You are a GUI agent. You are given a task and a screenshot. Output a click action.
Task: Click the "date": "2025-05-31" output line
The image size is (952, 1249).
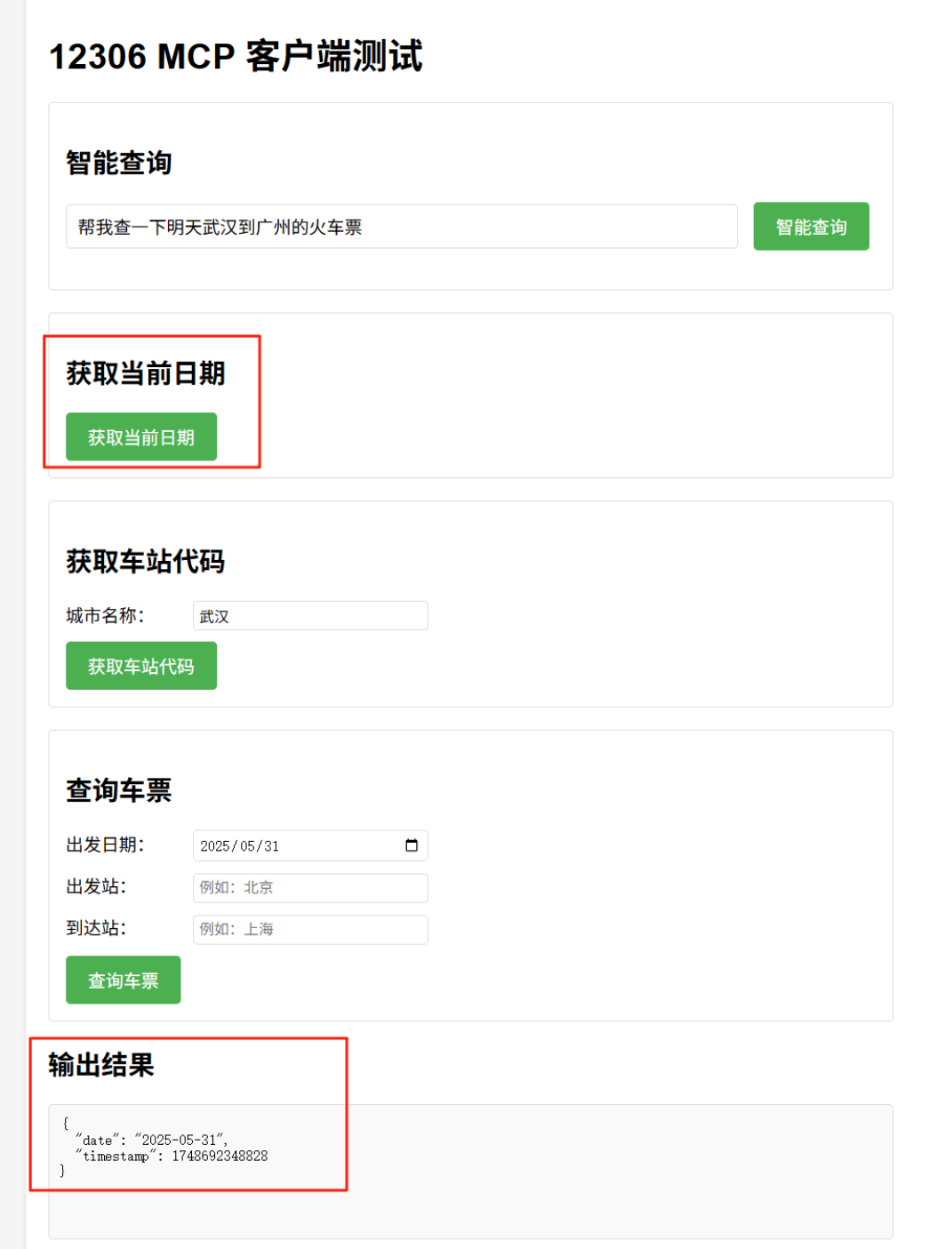[x=152, y=1140]
